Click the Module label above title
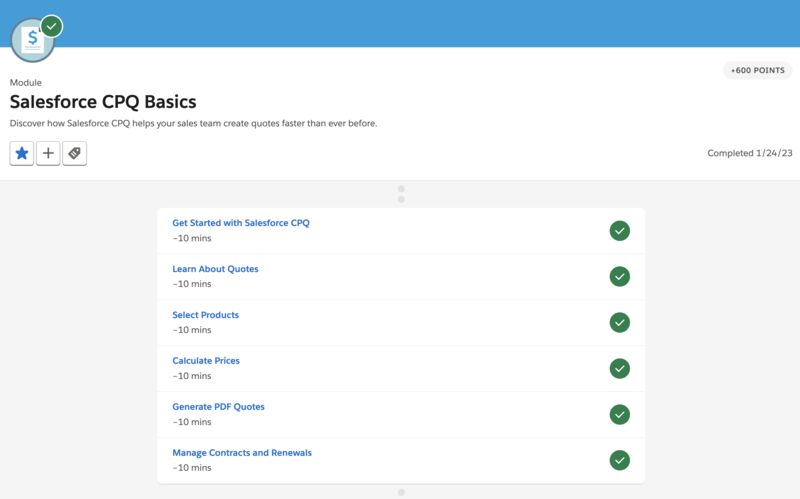Image resolution: width=800 pixels, height=499 pixels. coord(26,83)
